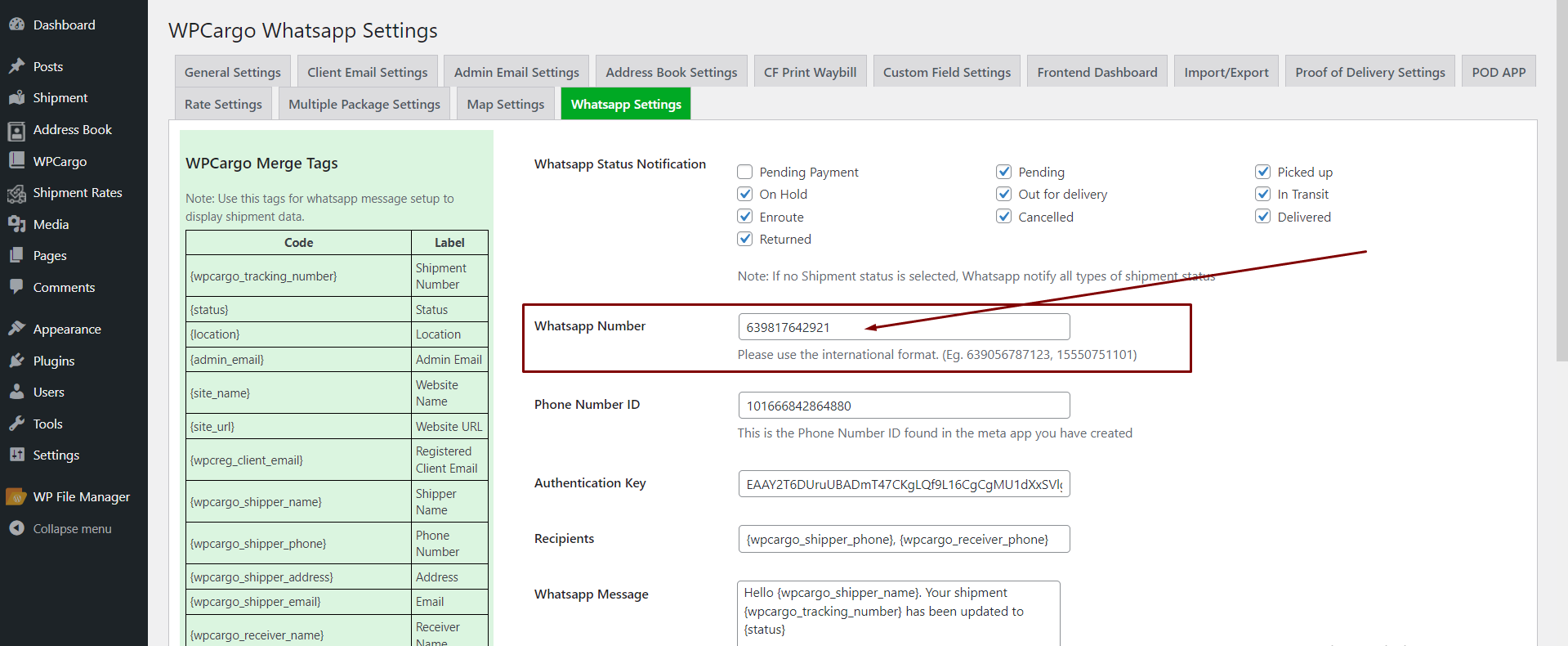Click the Shipment Rates icon
This screenshot has height=646, width=1568.
tap(16, 193)
